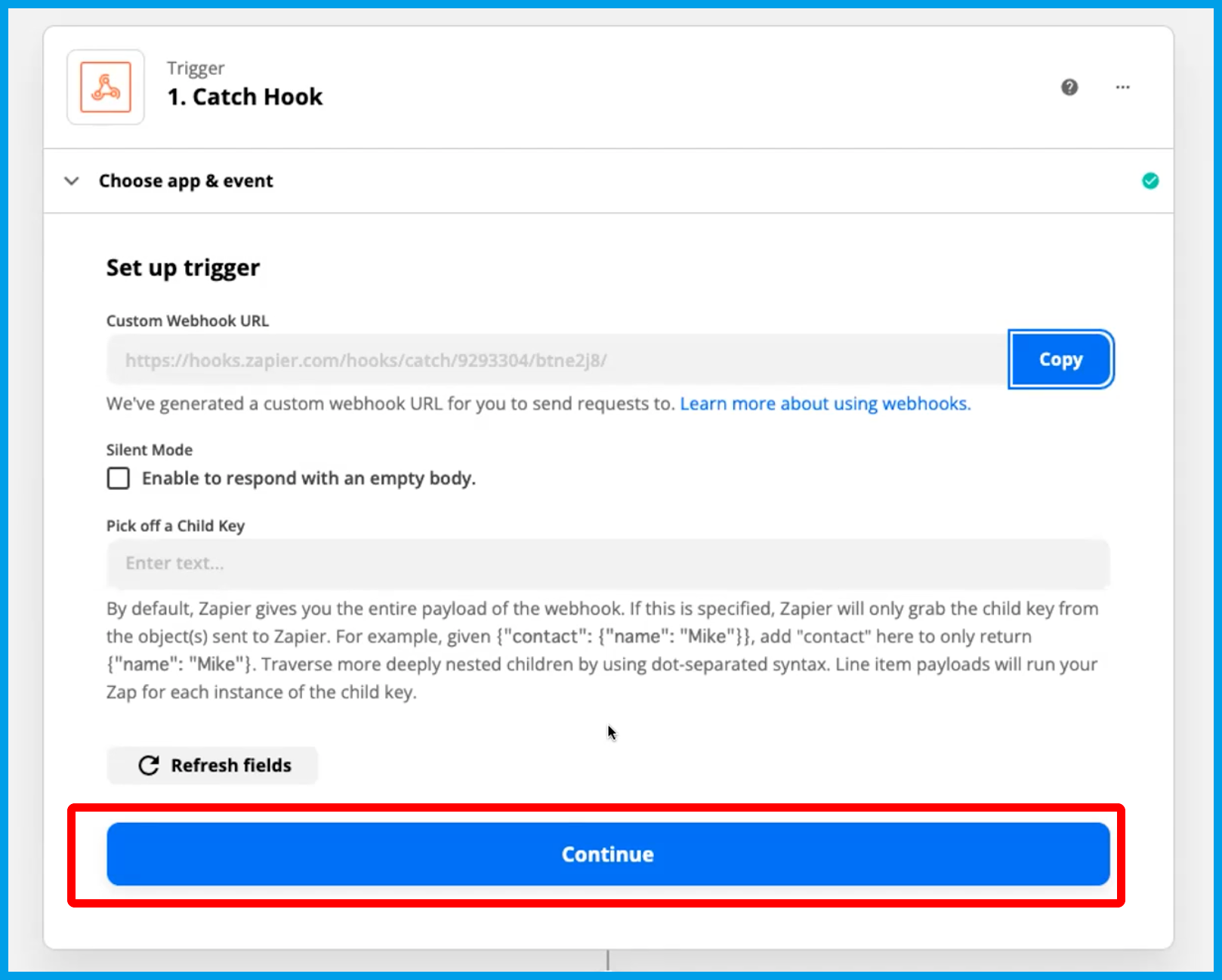Click the circular arrow refresh icon

pyautogui.click(x=149, y=766)
